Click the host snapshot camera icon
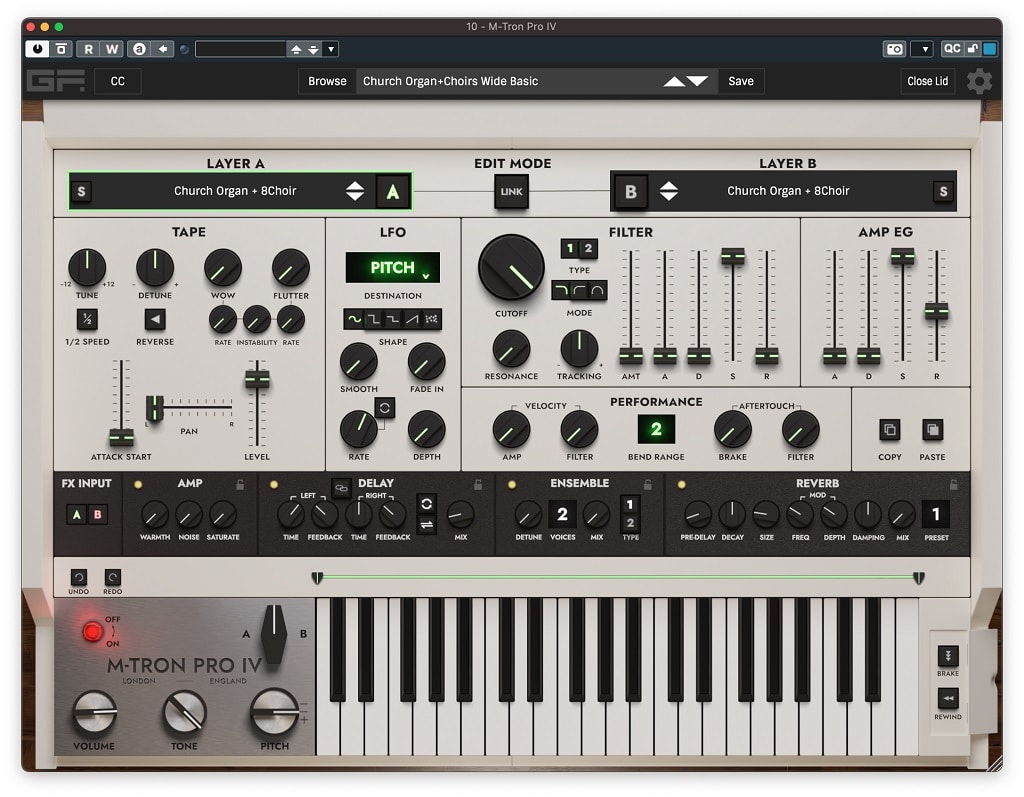Screen dimensions: 1024x797 point(894,49)
